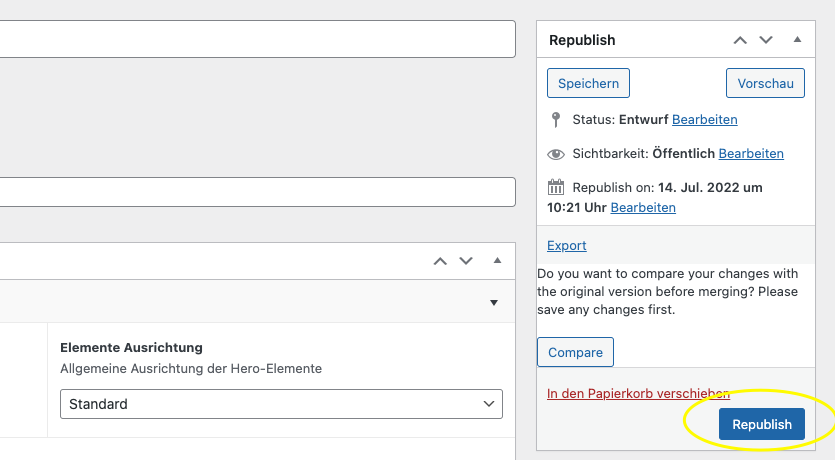Click the Speichern button
This screenshot has width=835, height=460.
click(x=588, y=83)
